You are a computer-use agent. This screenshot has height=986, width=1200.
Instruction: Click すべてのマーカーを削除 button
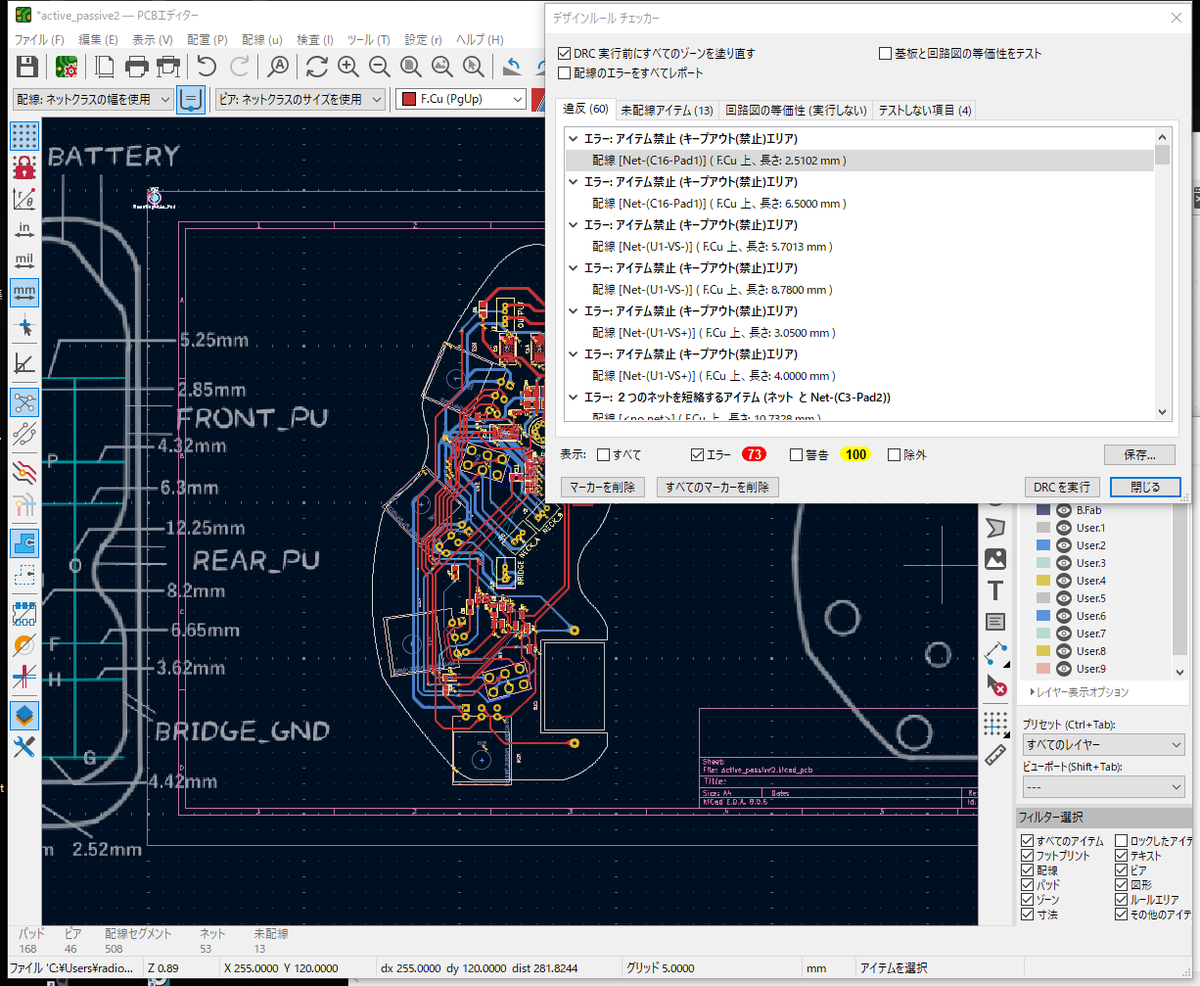point(717,487)
